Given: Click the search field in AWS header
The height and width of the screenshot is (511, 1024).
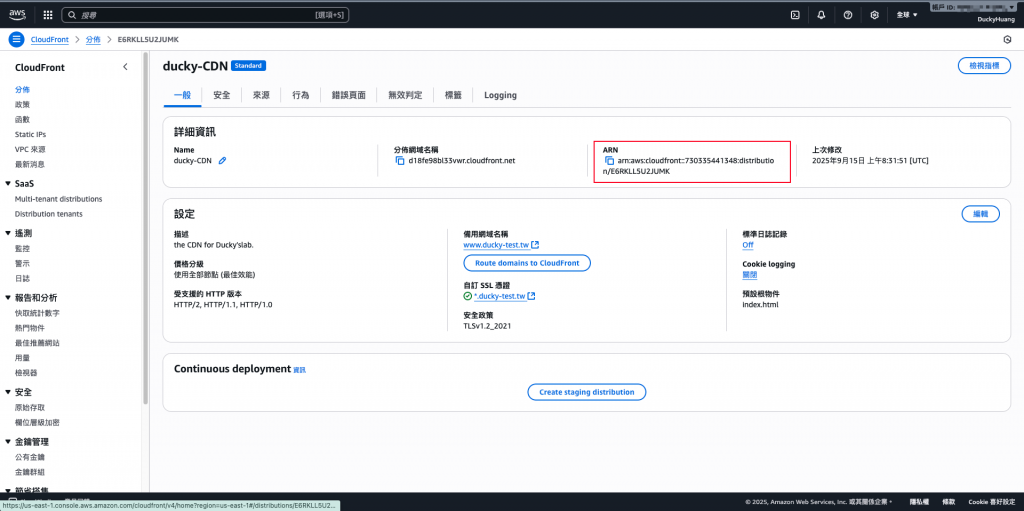Looking at the screenshot, I should point(205,14).
